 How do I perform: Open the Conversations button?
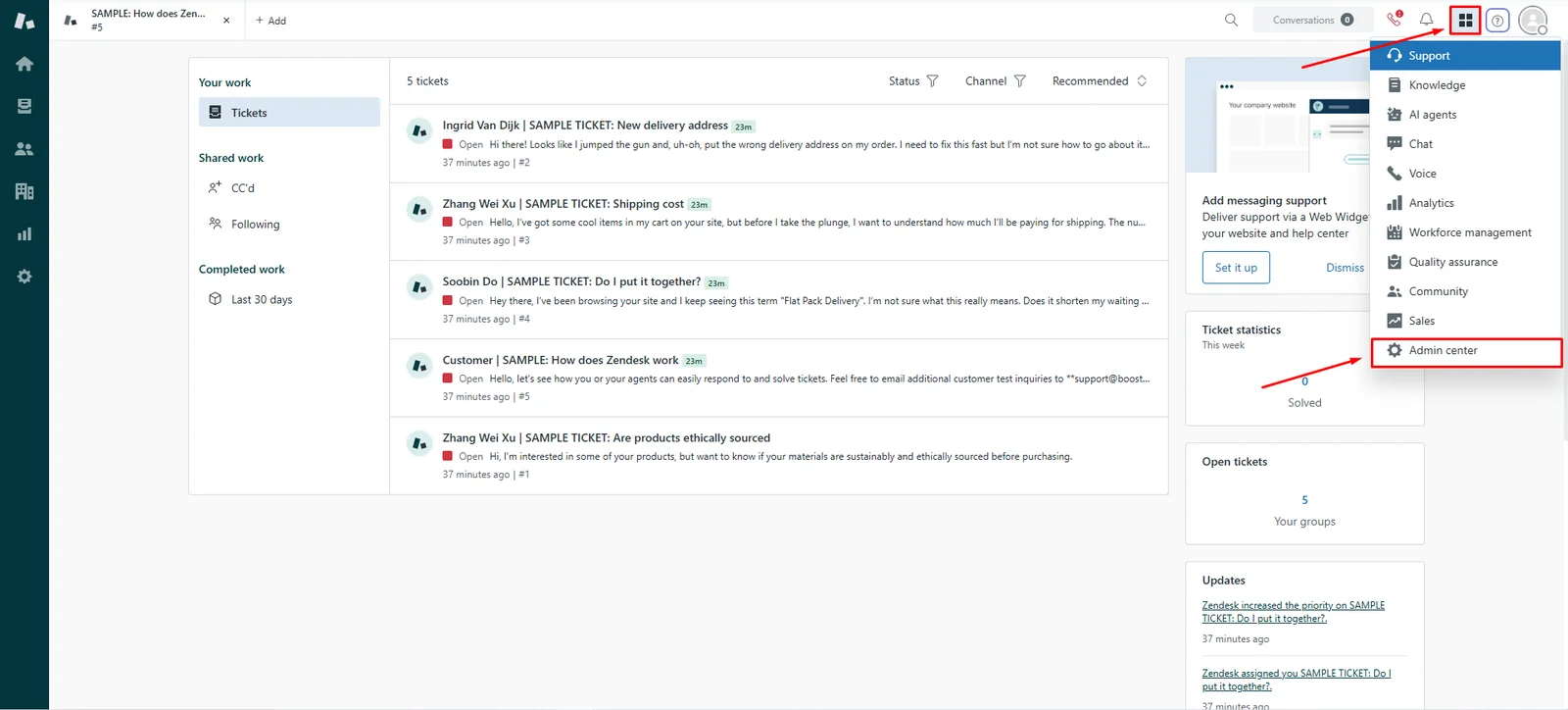tap(1312, 20)
